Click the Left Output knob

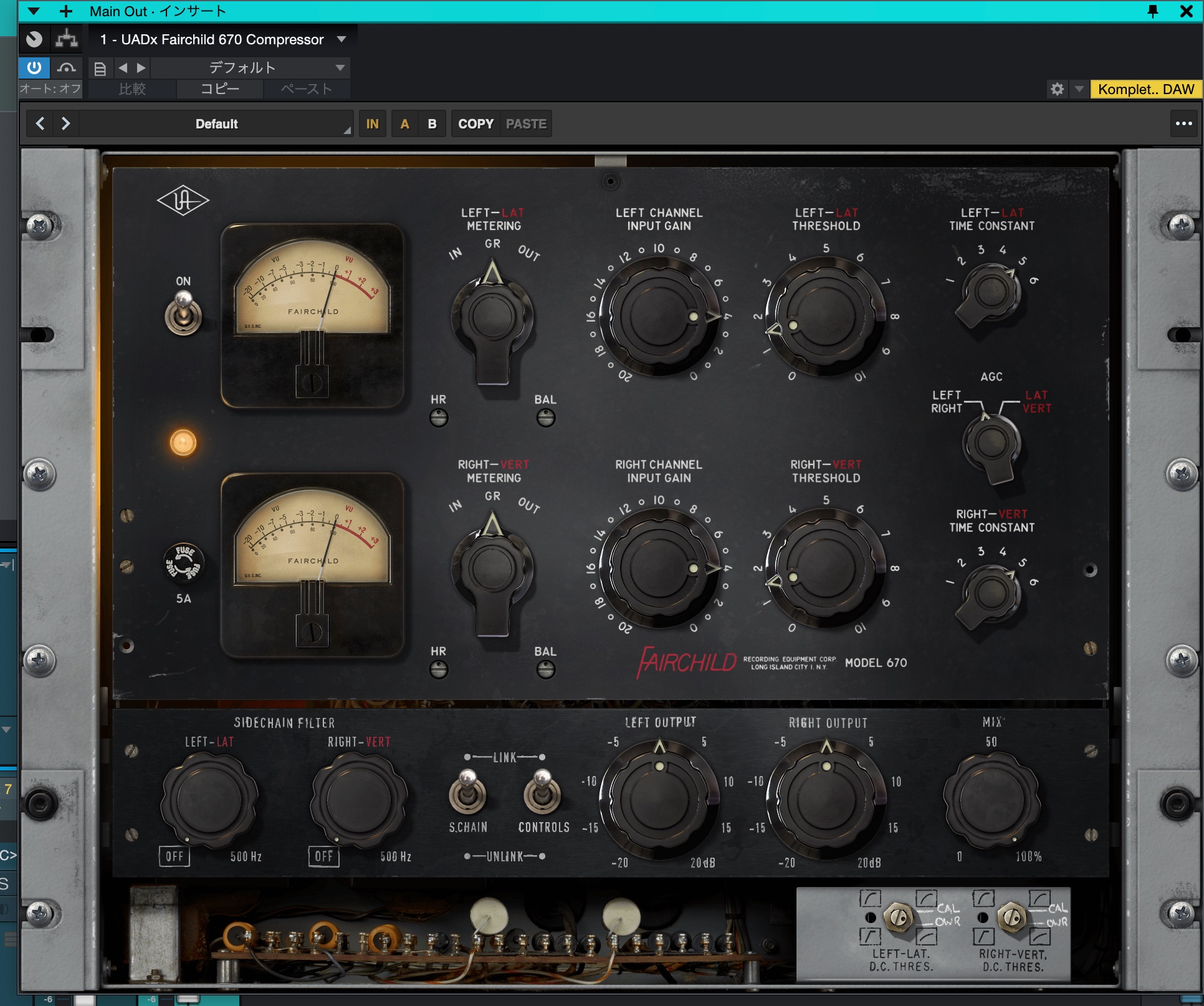click(659, 800)
